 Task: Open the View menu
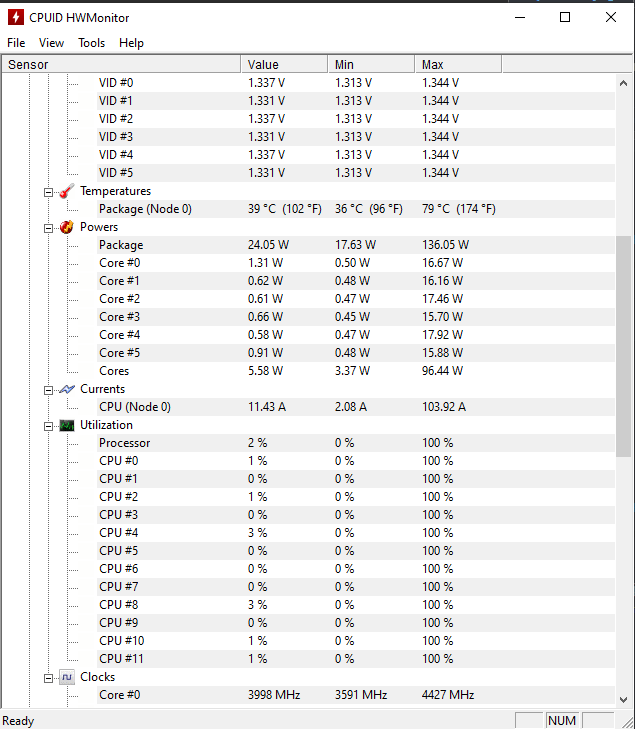(x=51, y=43)
